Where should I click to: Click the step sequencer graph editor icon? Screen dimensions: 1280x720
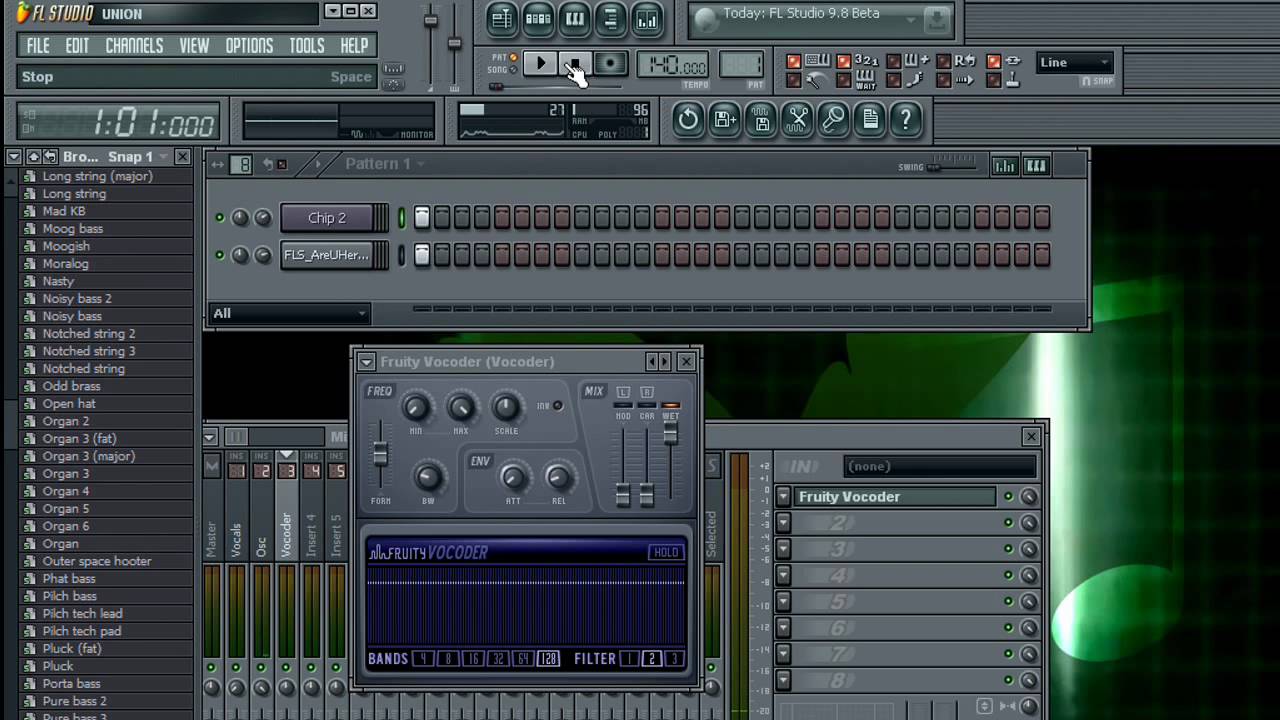click(1004, 166)
